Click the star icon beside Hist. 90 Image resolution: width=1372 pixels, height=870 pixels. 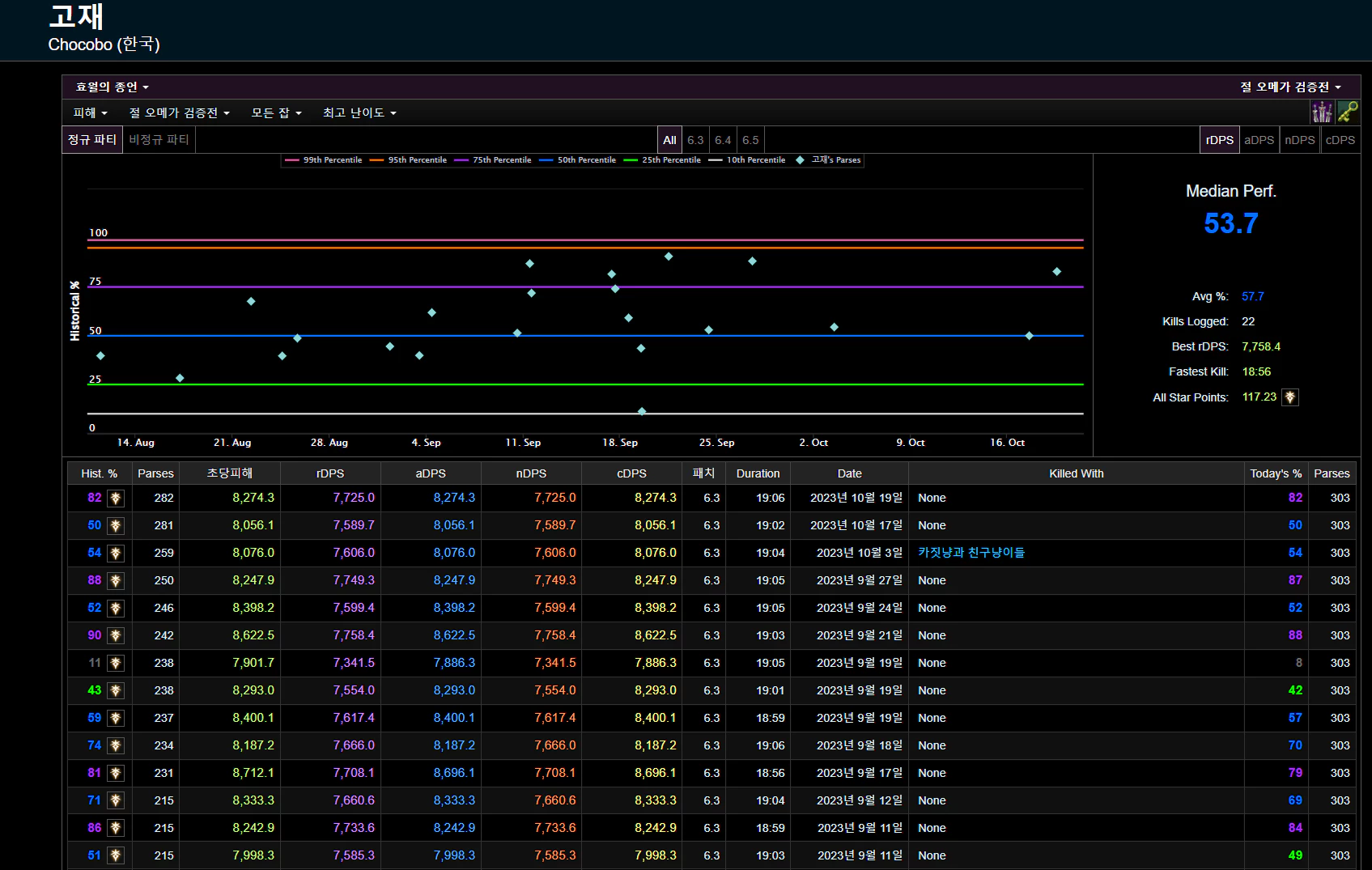(x=116, y=636)
